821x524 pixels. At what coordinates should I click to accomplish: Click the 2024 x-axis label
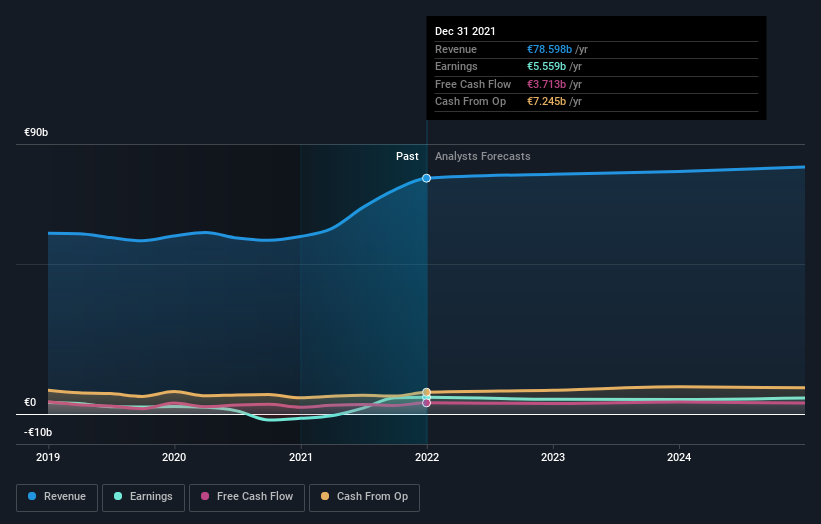click(679, 458)
